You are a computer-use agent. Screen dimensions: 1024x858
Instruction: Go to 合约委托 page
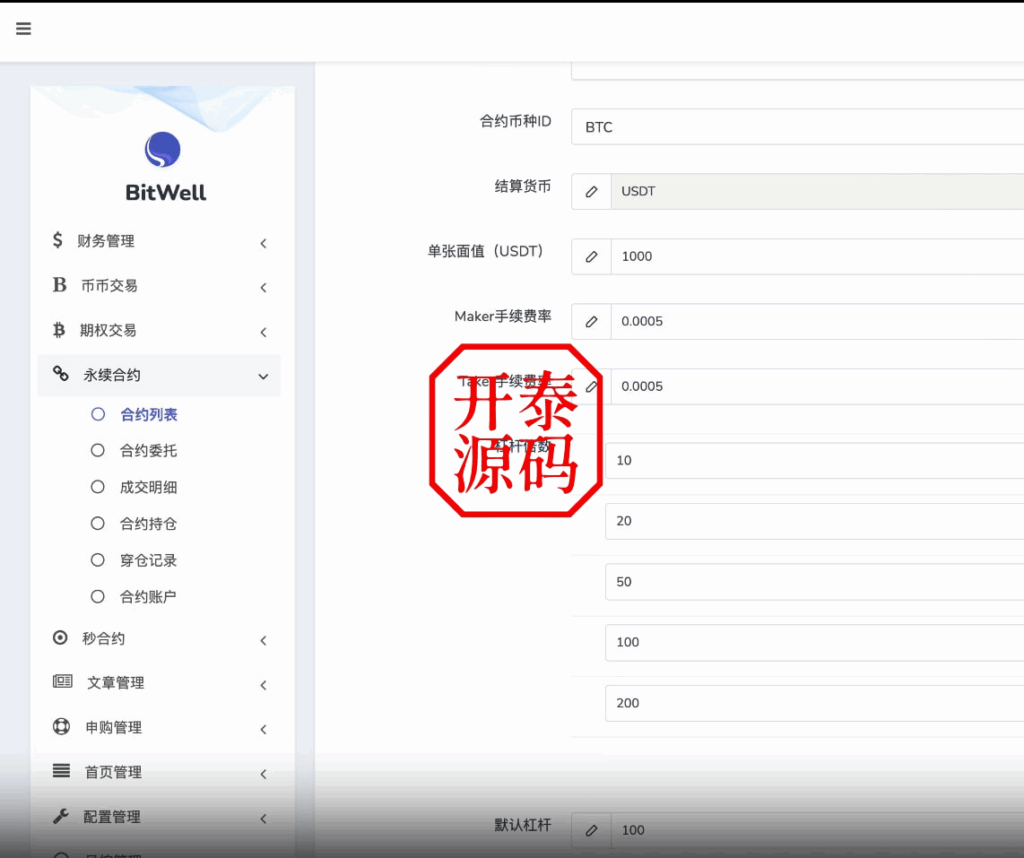[x=149, y=451]
